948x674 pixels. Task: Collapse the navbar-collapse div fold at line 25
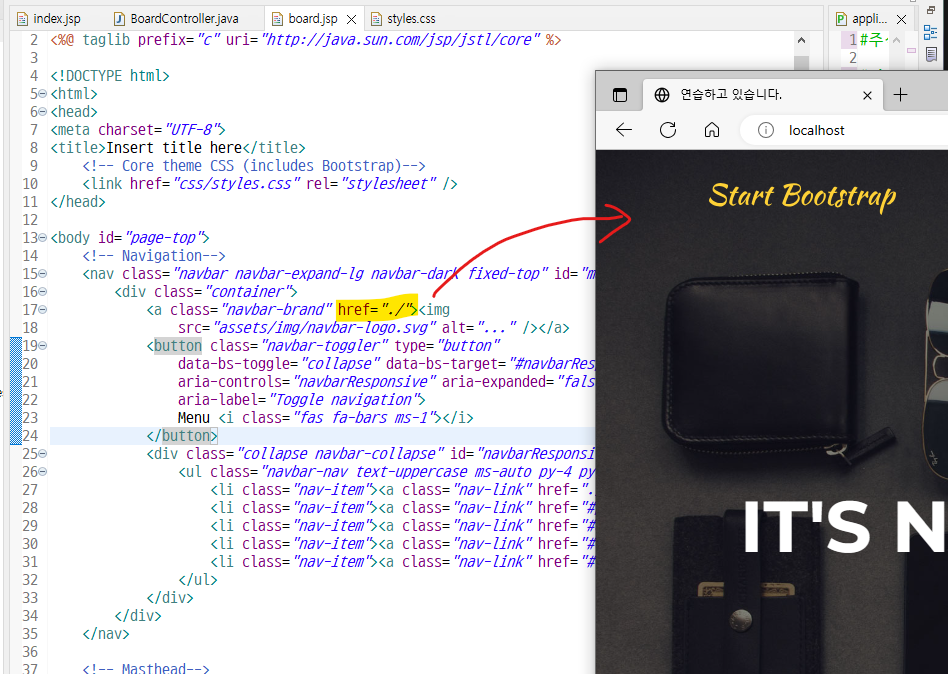click(42, 454)
